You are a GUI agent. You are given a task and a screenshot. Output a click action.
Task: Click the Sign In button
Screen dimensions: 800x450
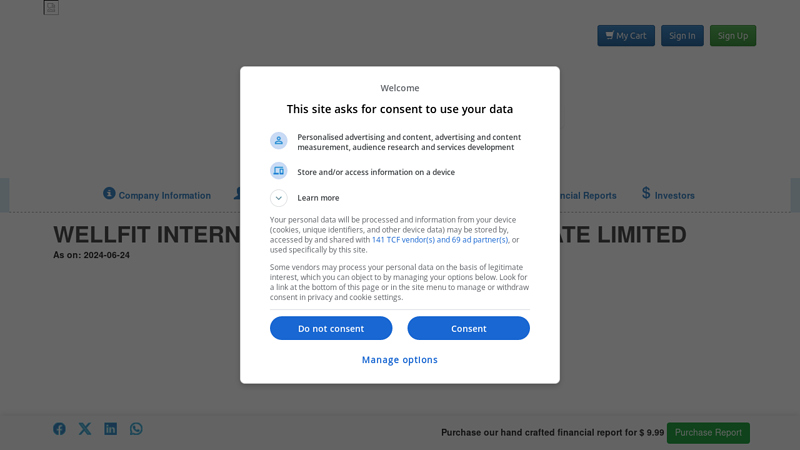[682, 36]
